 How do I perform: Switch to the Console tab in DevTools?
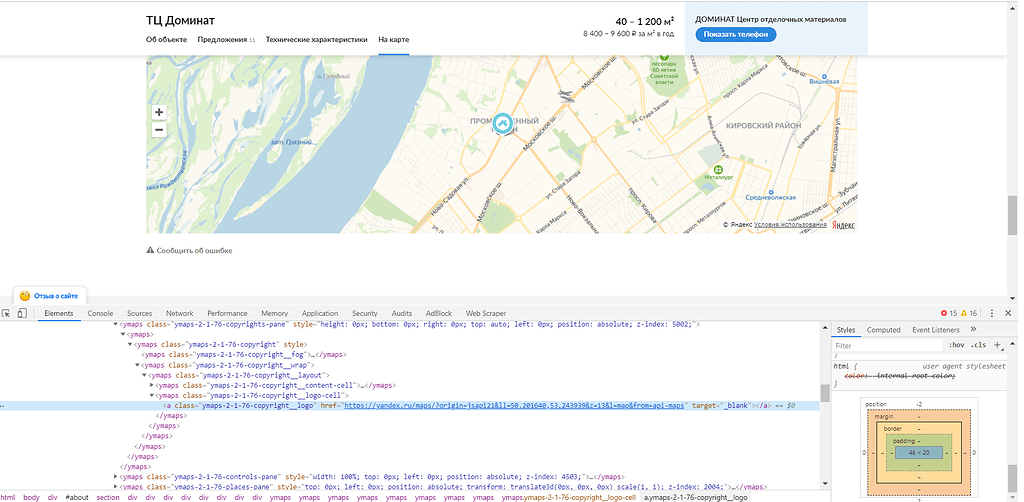click(x=100, y=313)
